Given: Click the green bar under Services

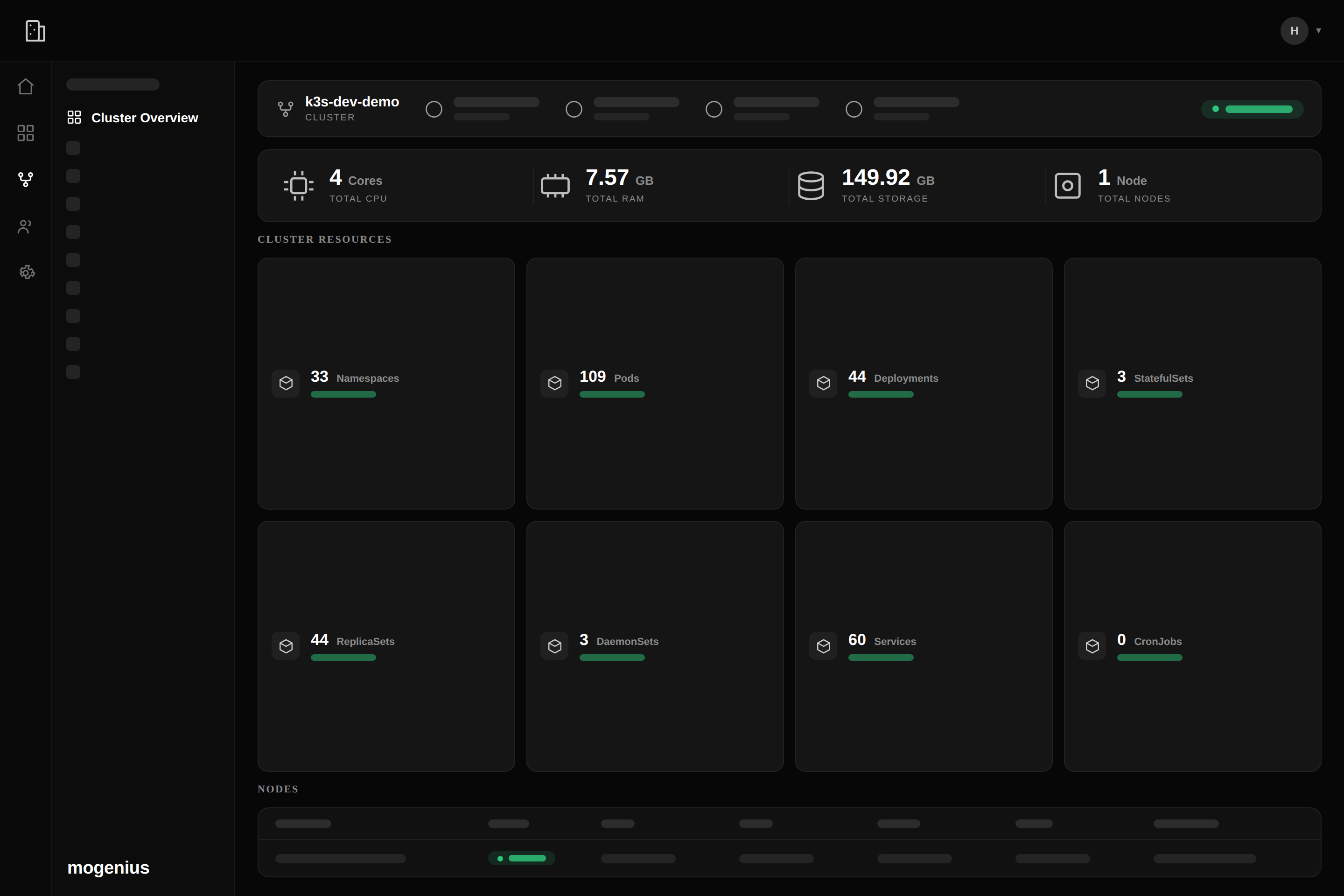Looking at the screenshot, I should [881, 658].
